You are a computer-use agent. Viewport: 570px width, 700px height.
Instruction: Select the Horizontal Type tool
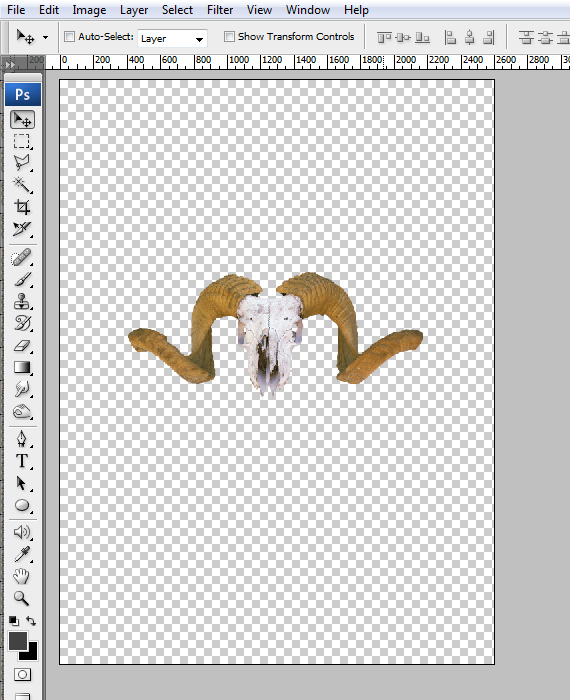coord(22,461)
